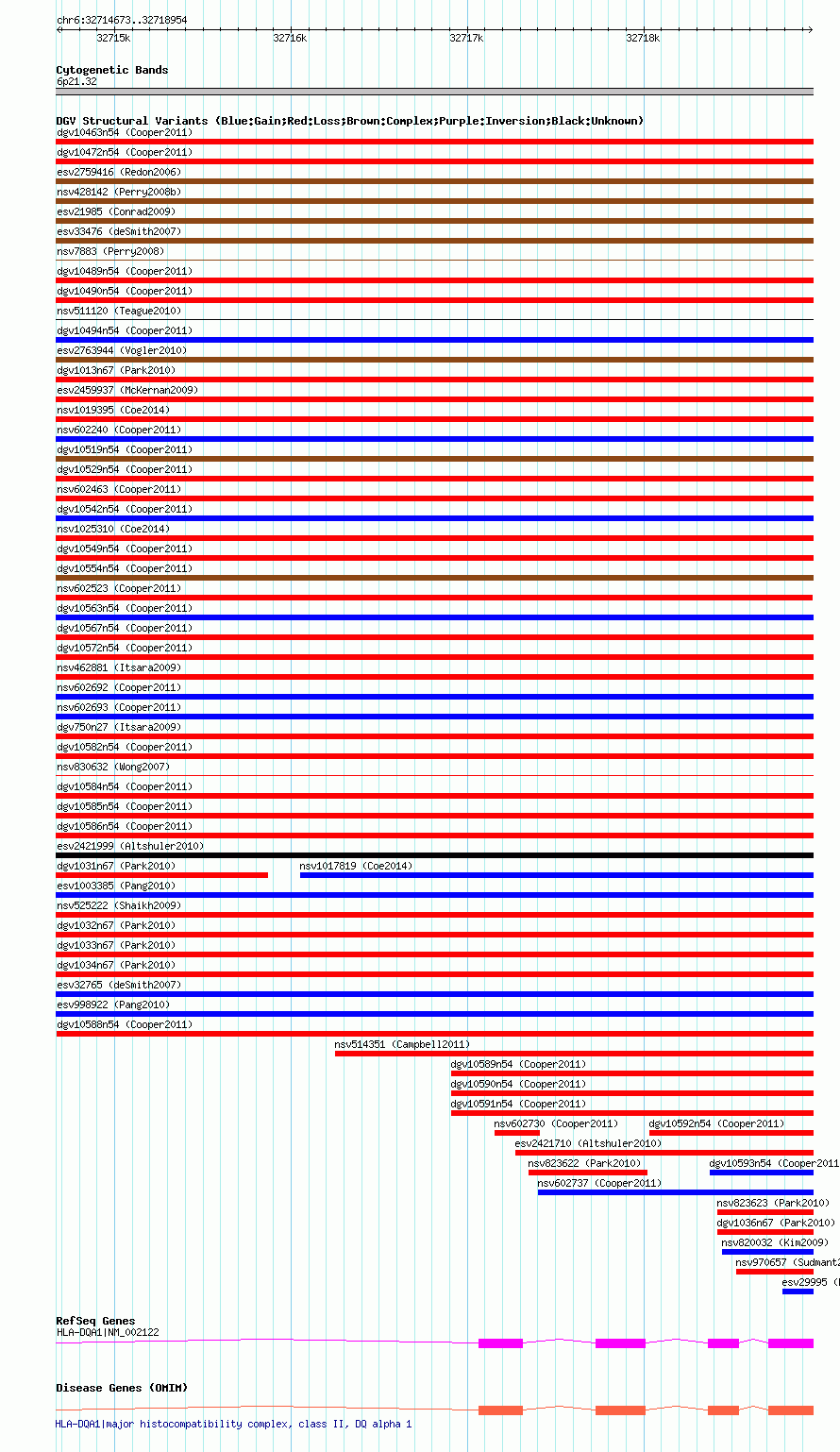Click the dgv10549n54 (Cooper2011) label
Viewport: 840px width, 1452px height.
pos(125,549)
